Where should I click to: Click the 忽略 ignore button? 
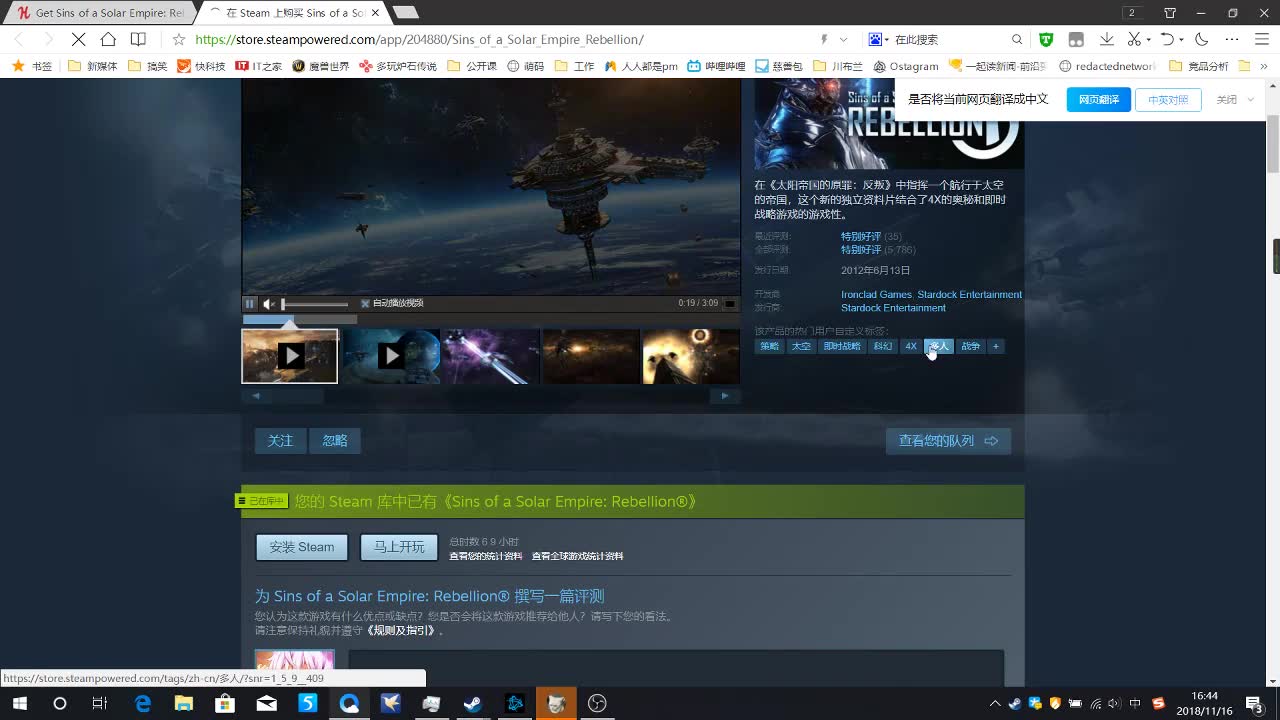click(x=335, y=441)
